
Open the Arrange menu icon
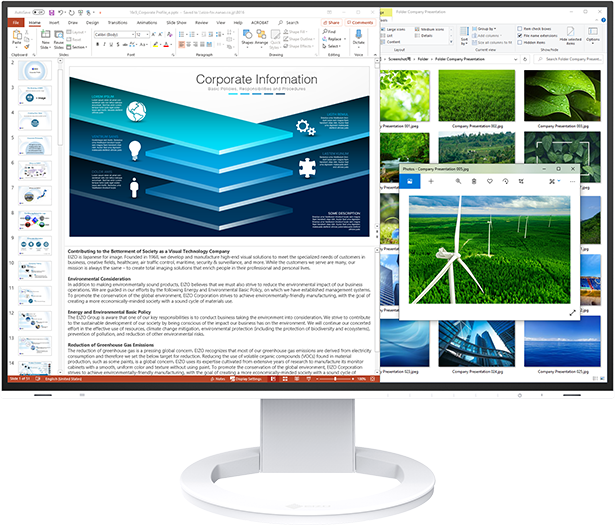[261, 36]
